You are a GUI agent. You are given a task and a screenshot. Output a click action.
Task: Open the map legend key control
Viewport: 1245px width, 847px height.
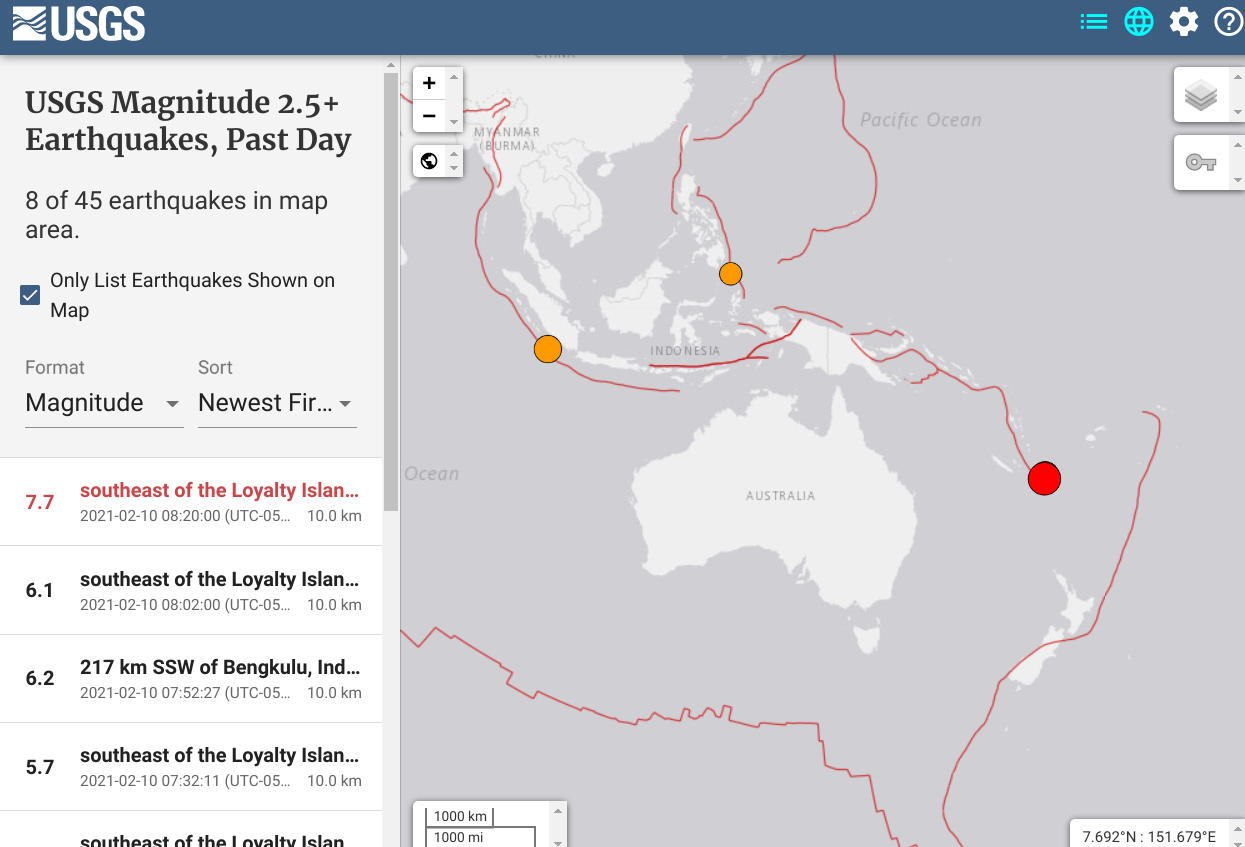[1201, 162]
